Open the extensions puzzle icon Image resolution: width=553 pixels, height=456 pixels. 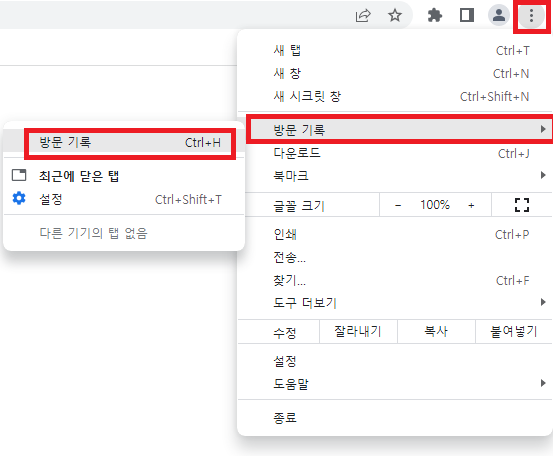pyautogui.click(x=434, y=16)
